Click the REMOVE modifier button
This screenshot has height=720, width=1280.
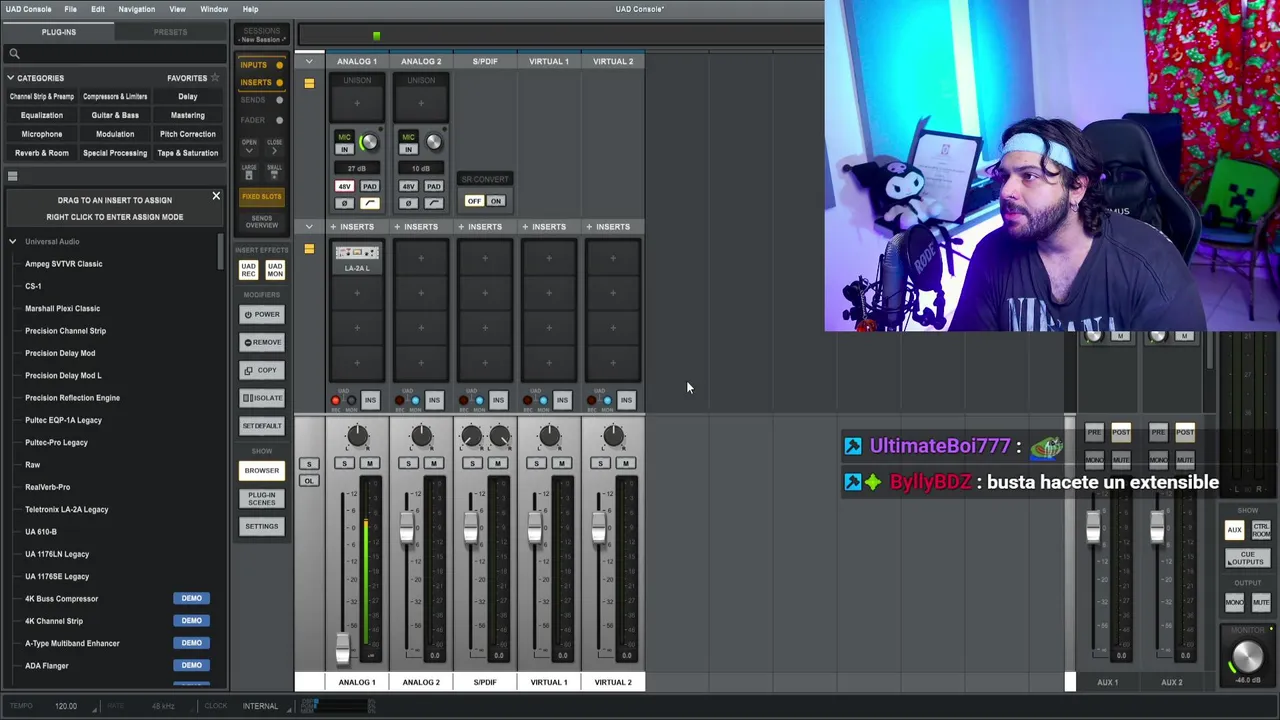tap(262, 342)
